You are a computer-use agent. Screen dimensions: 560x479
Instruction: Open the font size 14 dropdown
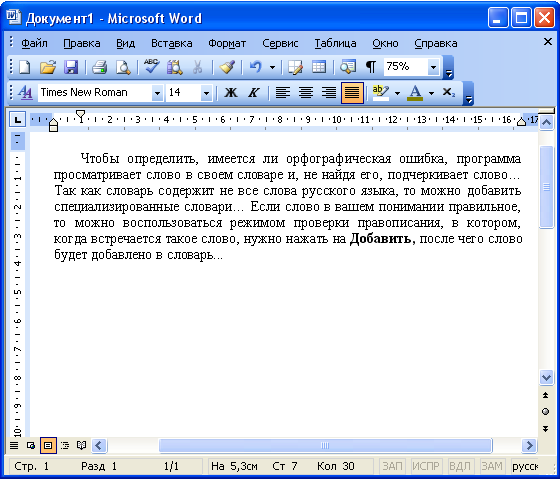click(x=206, y=93)
